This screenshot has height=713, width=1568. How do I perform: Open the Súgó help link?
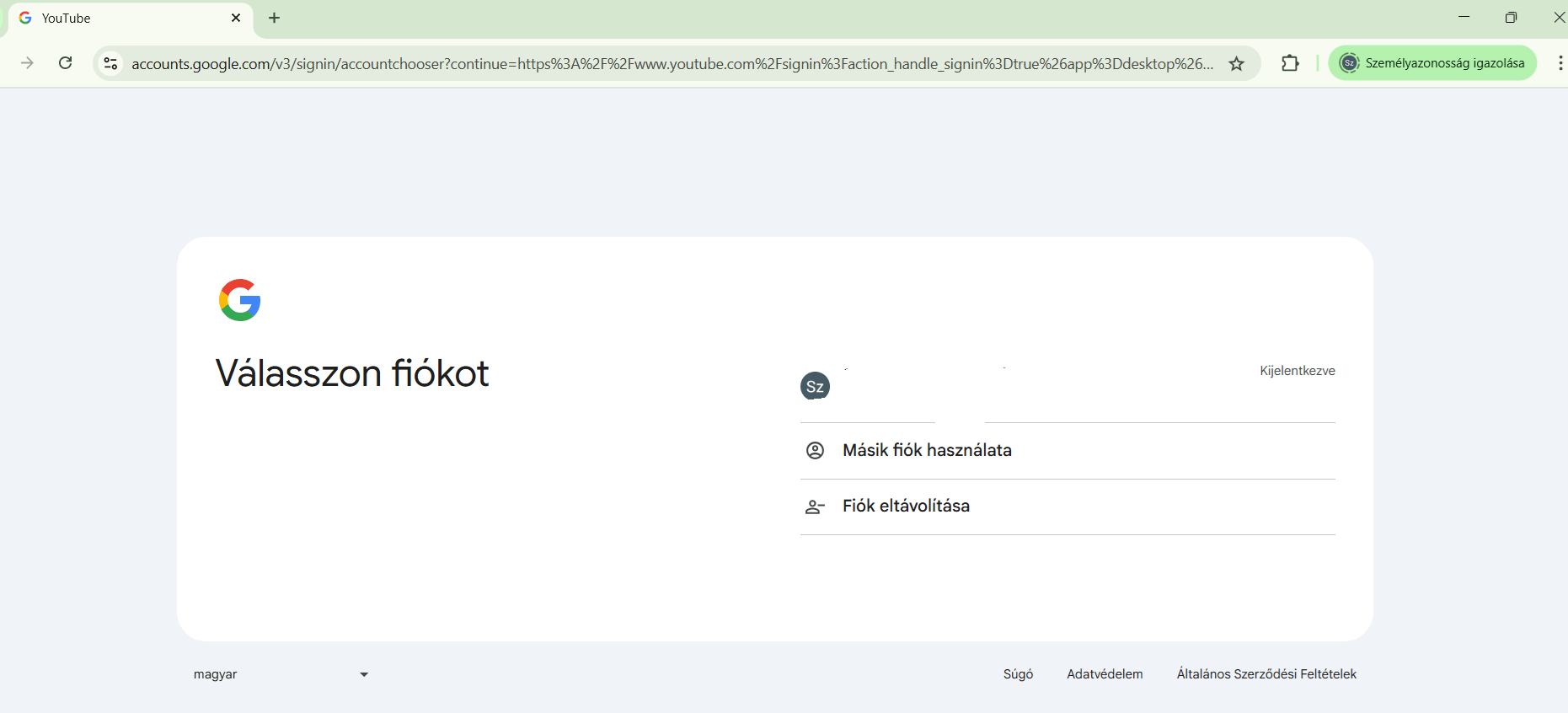click(x=1018, y=674)
